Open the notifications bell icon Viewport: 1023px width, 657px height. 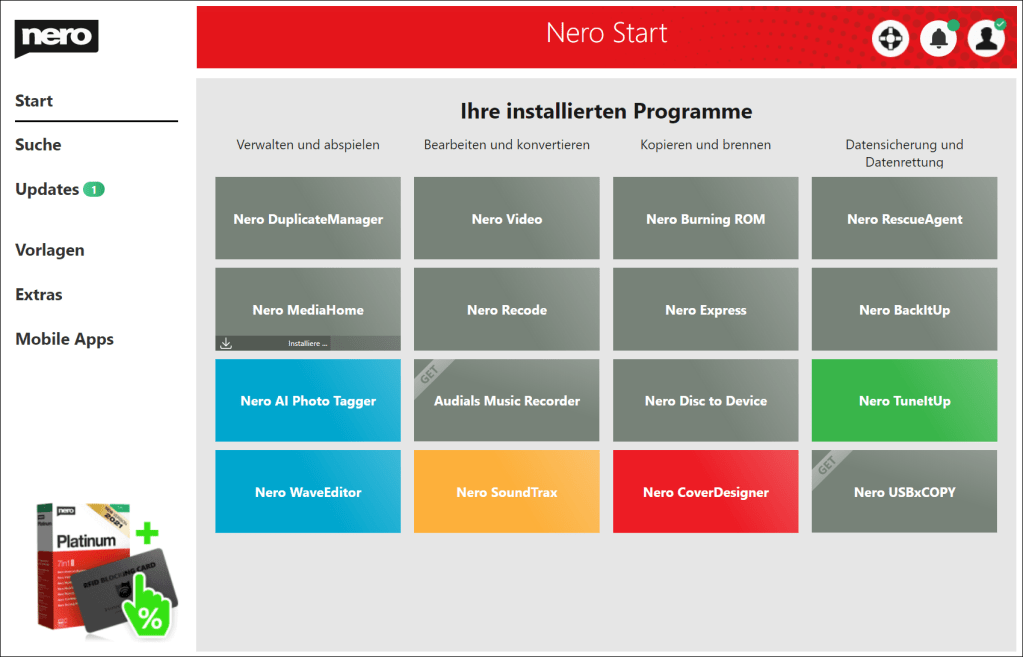(938, 39)
